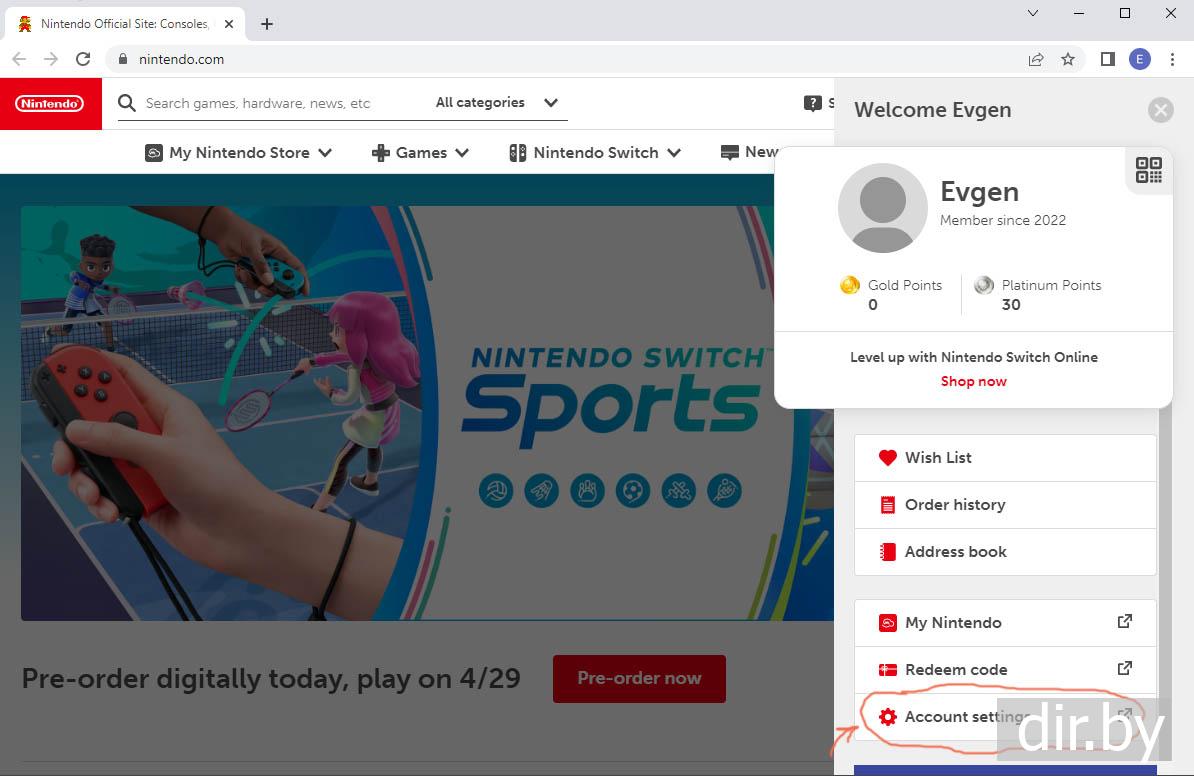Close the Welcome Evgen panel
Image resolution: width=1194 pixels, height=776 pixels.
tap(1160, 110)
